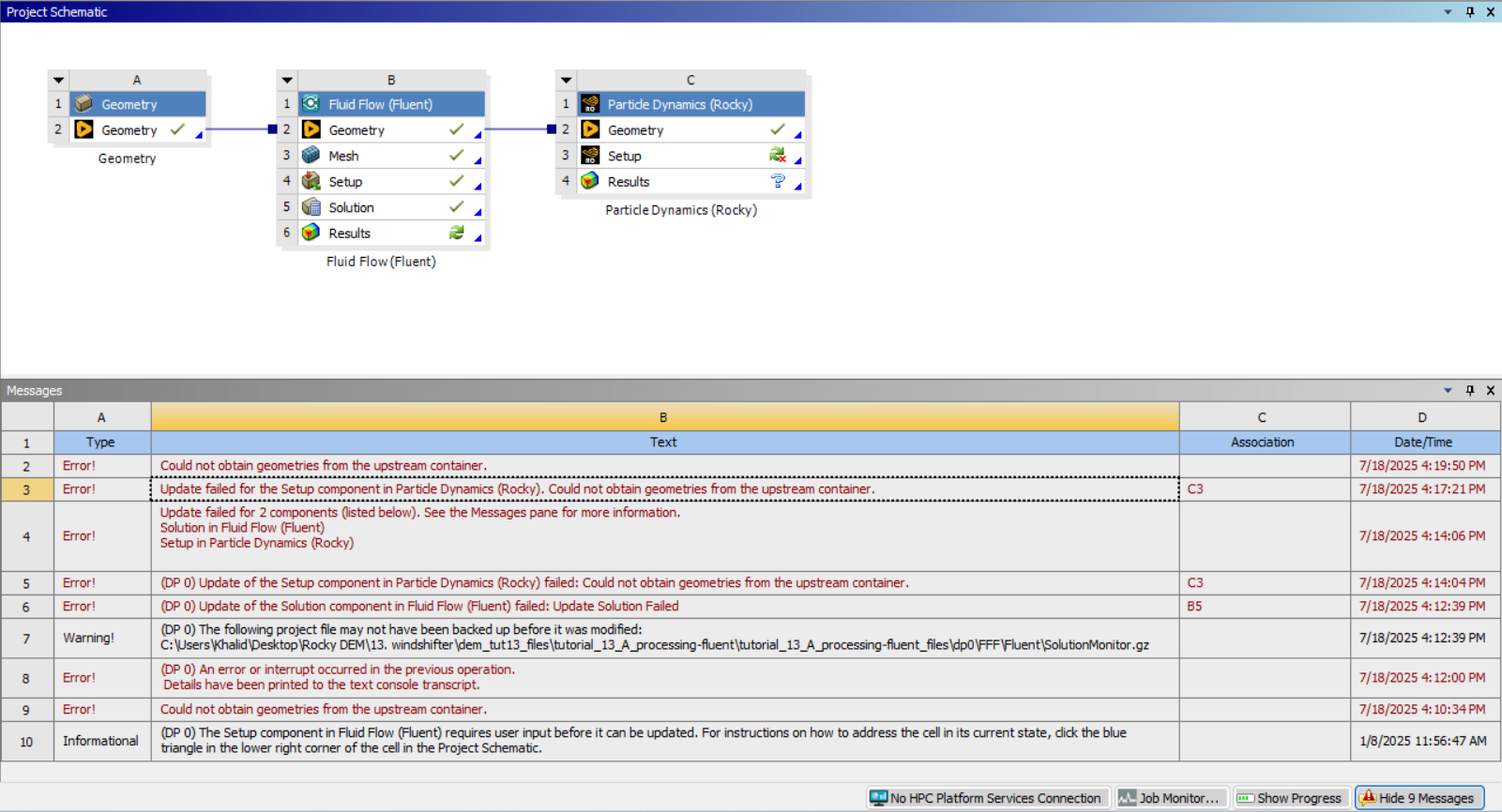
Task: Select the message dated 7/18/2025 4:19:50 PM
Action: [664, 465]
